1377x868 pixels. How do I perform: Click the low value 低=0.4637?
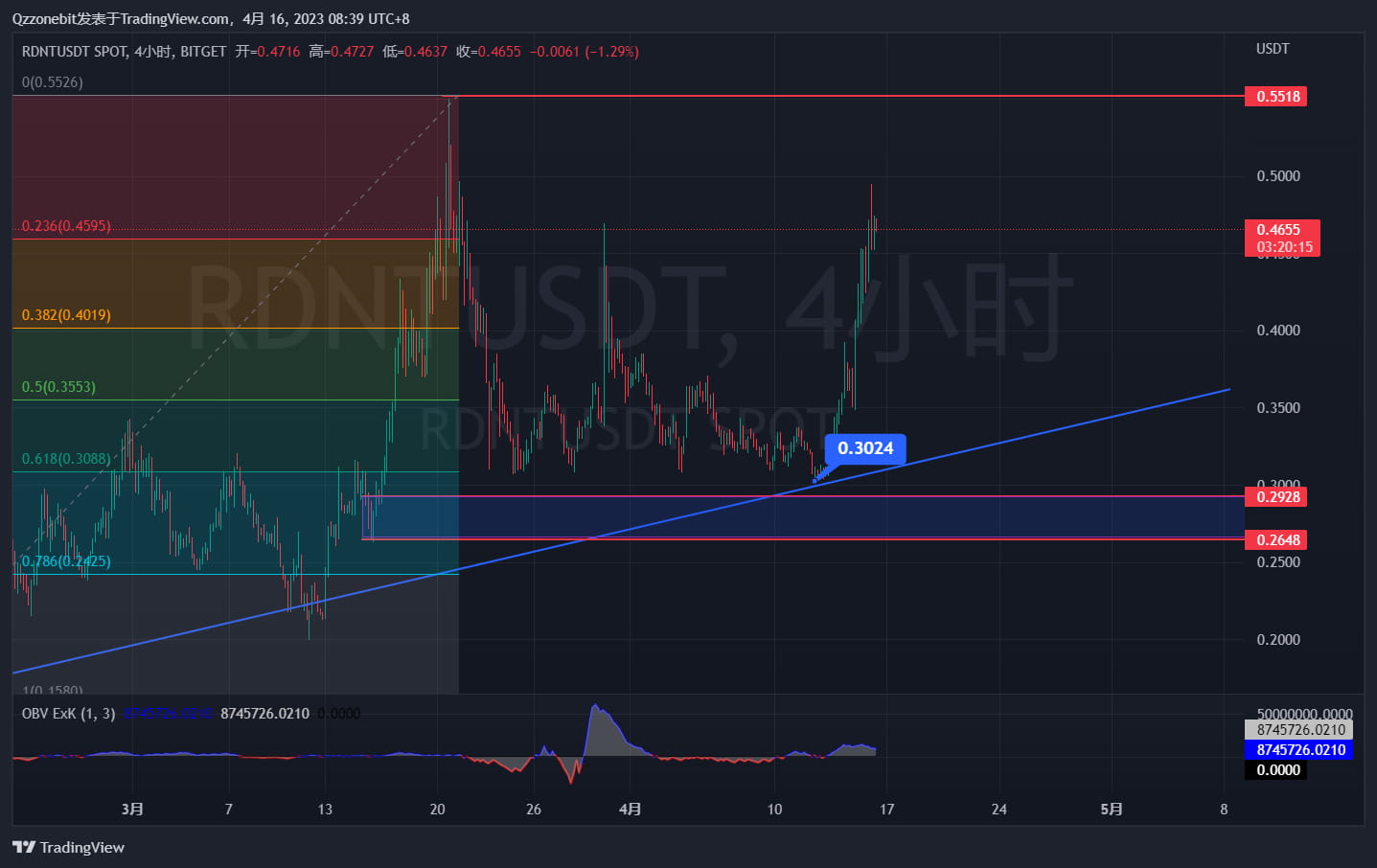[x=415, y=52]
